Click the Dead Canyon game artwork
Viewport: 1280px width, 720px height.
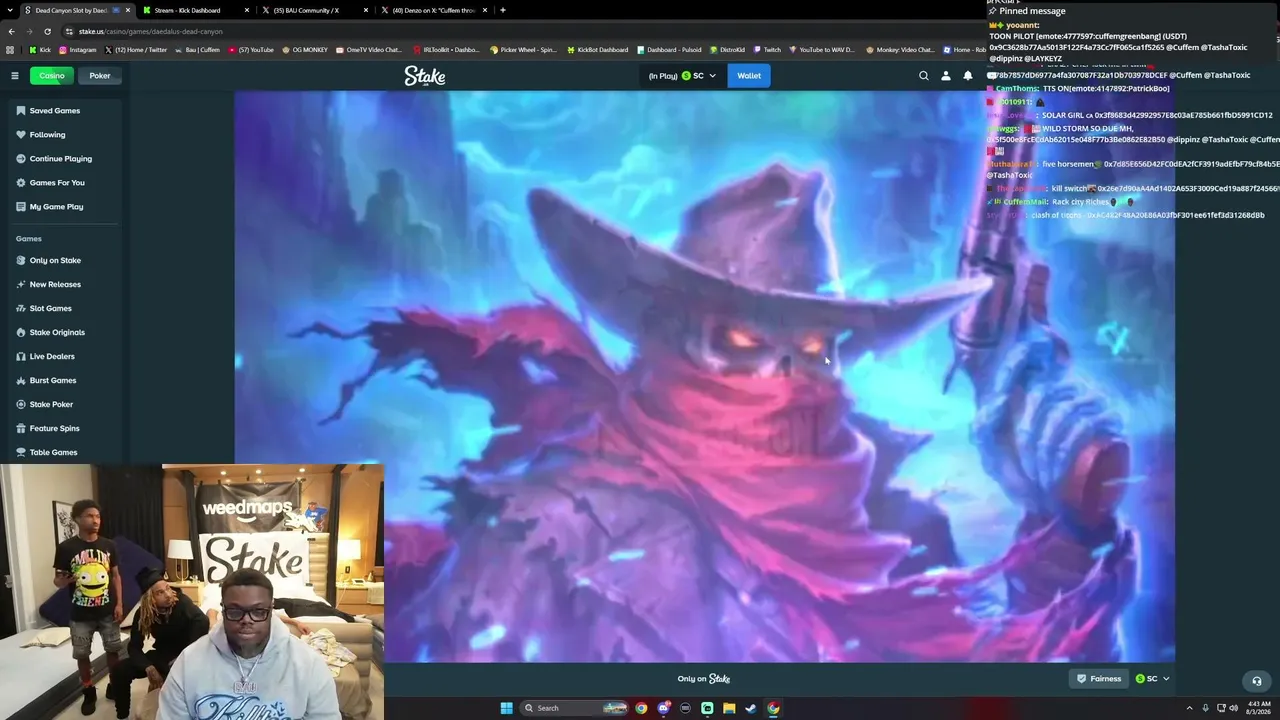(704, 377)
